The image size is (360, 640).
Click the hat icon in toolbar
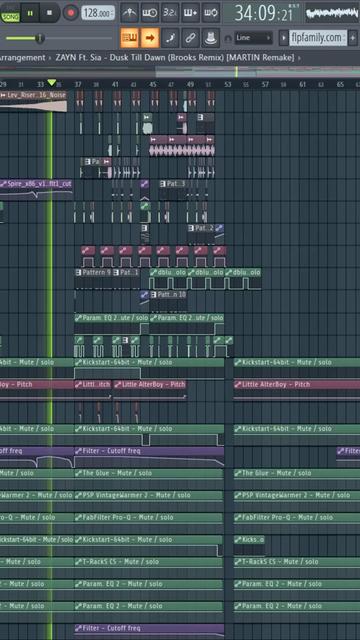[x=211, y=38]
